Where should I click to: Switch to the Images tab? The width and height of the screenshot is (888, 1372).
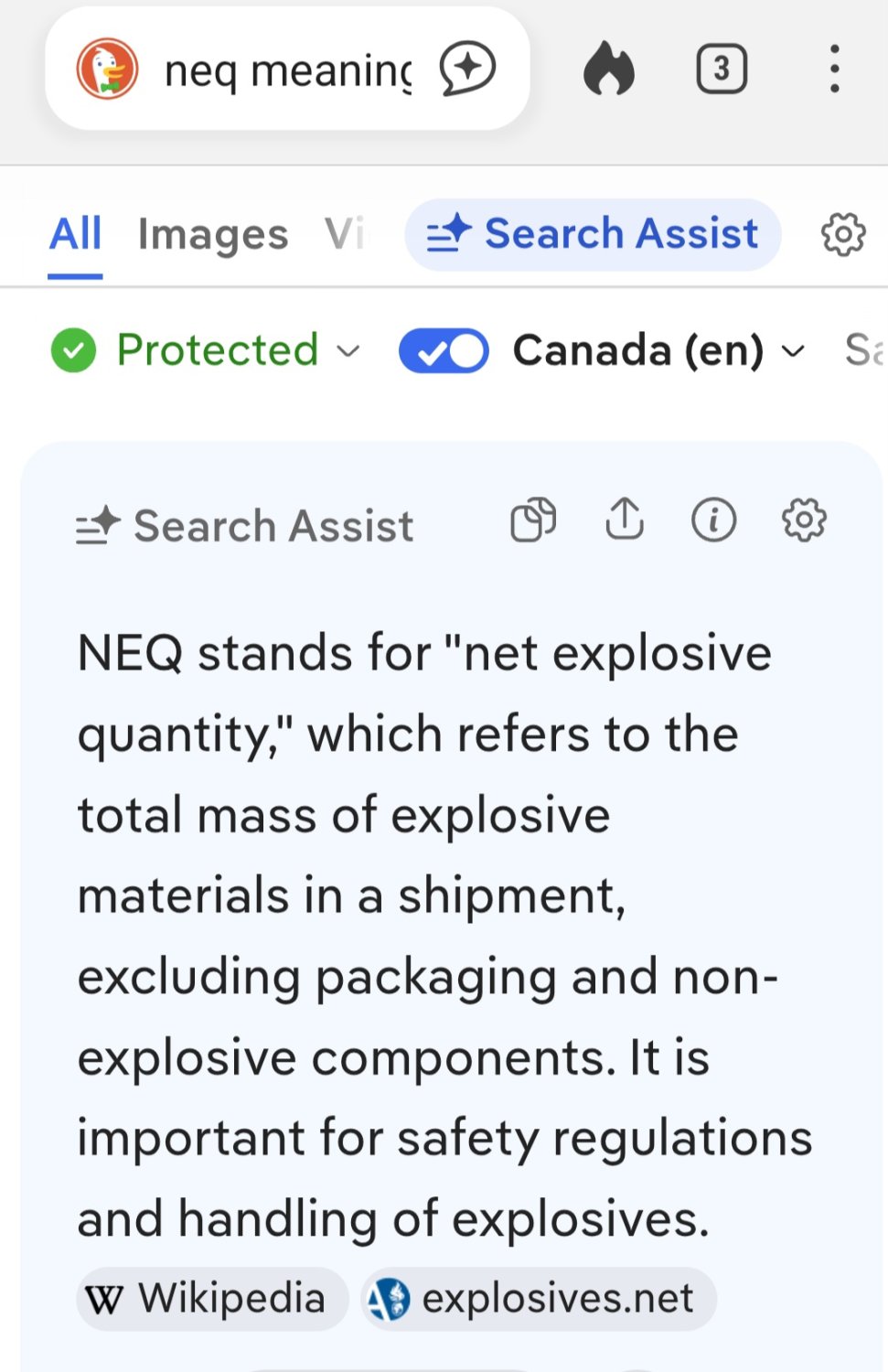[211, 233]
